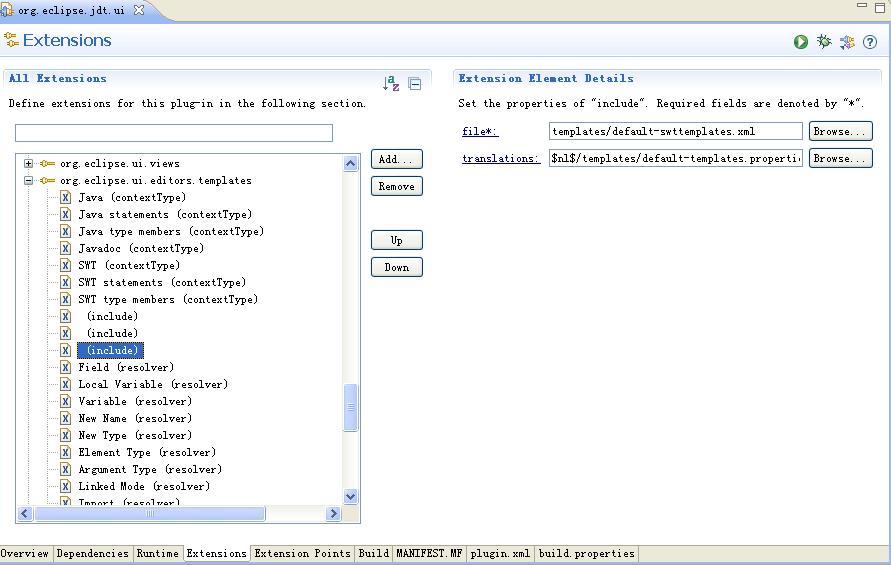891x565 pixels.
Task: Click the translations path input field
Action: tap(676, 158)
